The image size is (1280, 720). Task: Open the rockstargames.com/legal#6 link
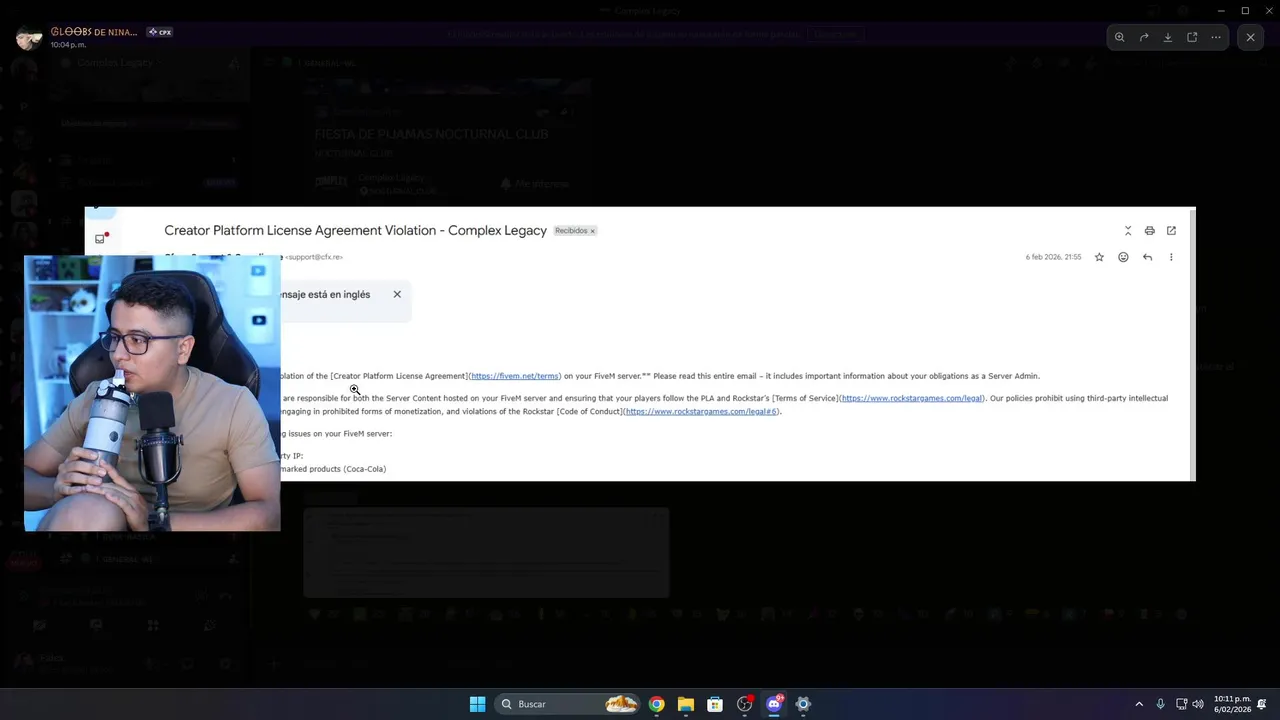[x=701, y=411]
